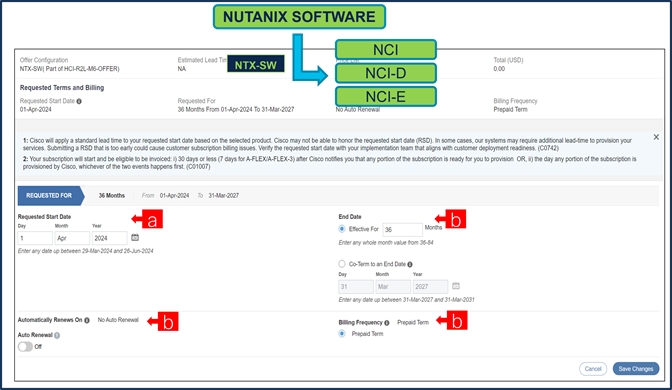This screenshot has width=672, height=390.
Task: Show info icon next to Billing Frequency
Action: [387, 323]
